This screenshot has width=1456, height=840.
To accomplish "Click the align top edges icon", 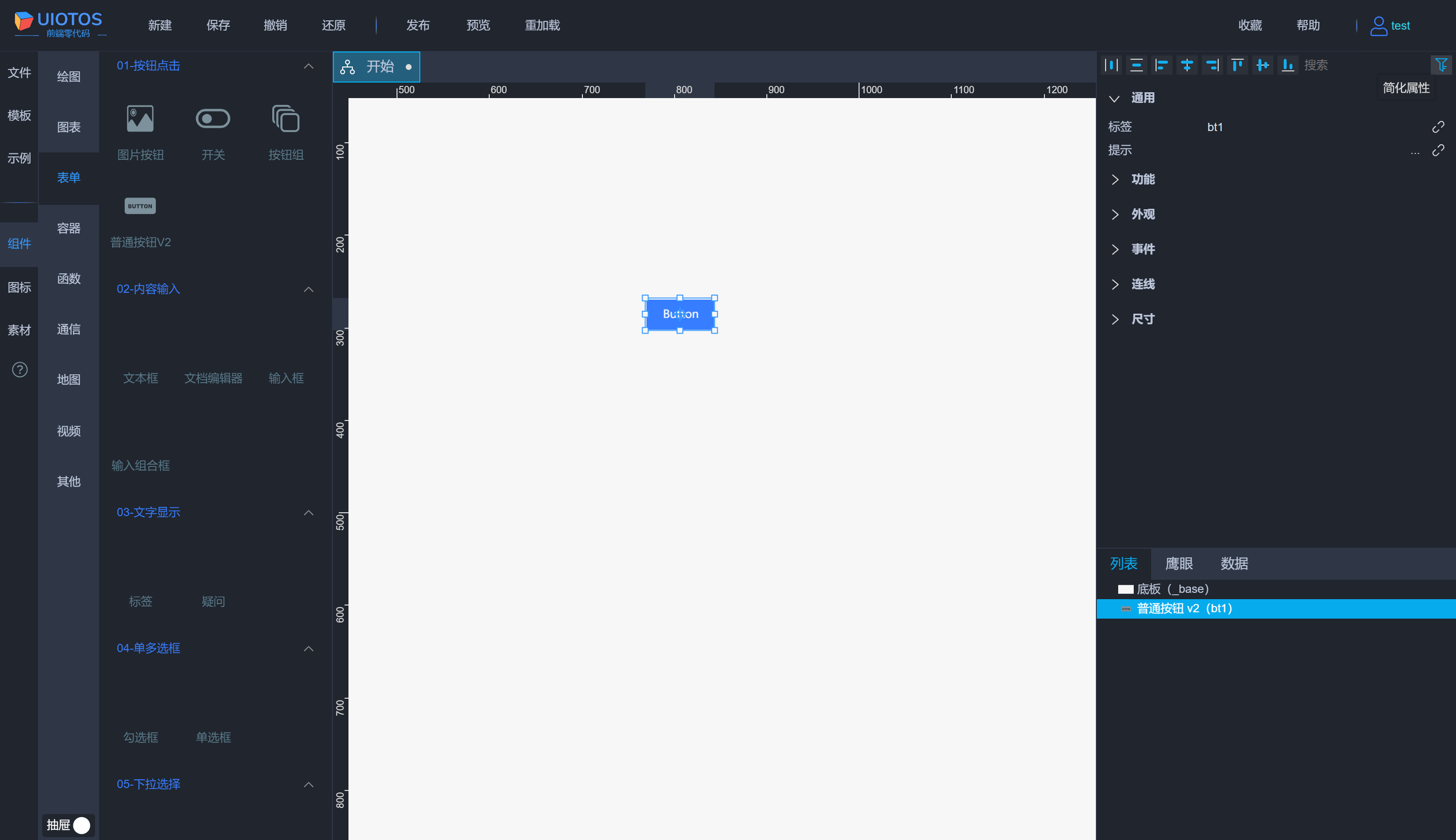I will pos(1237,65).
